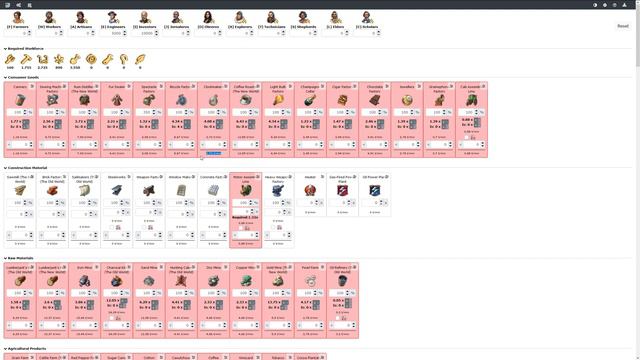The image size is (640, 360).
Task: Click the Farmers population portrait
Action: tap(18, 17)
